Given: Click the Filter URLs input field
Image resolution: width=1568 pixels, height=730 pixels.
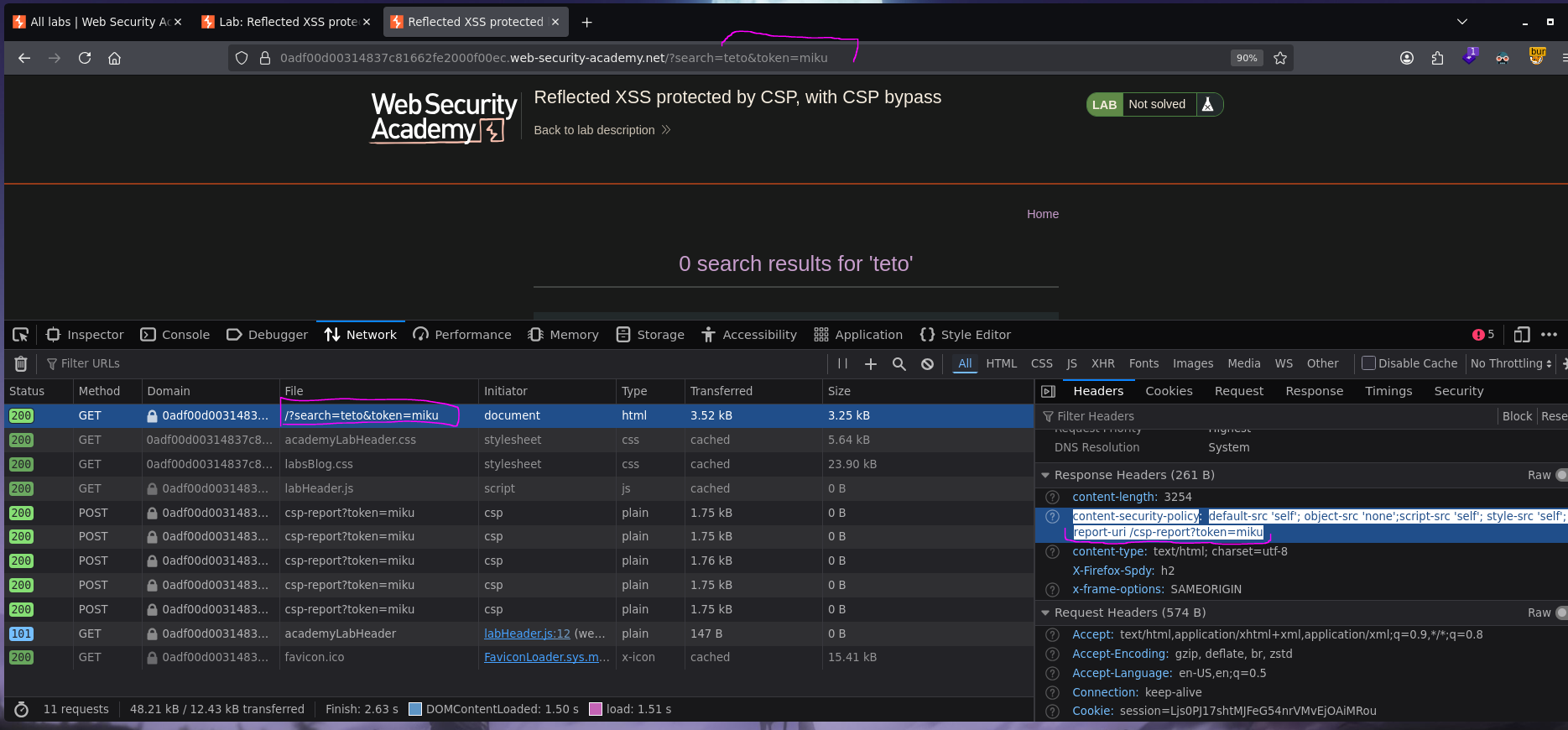Looking at the screenshot, I should [436, 363].
